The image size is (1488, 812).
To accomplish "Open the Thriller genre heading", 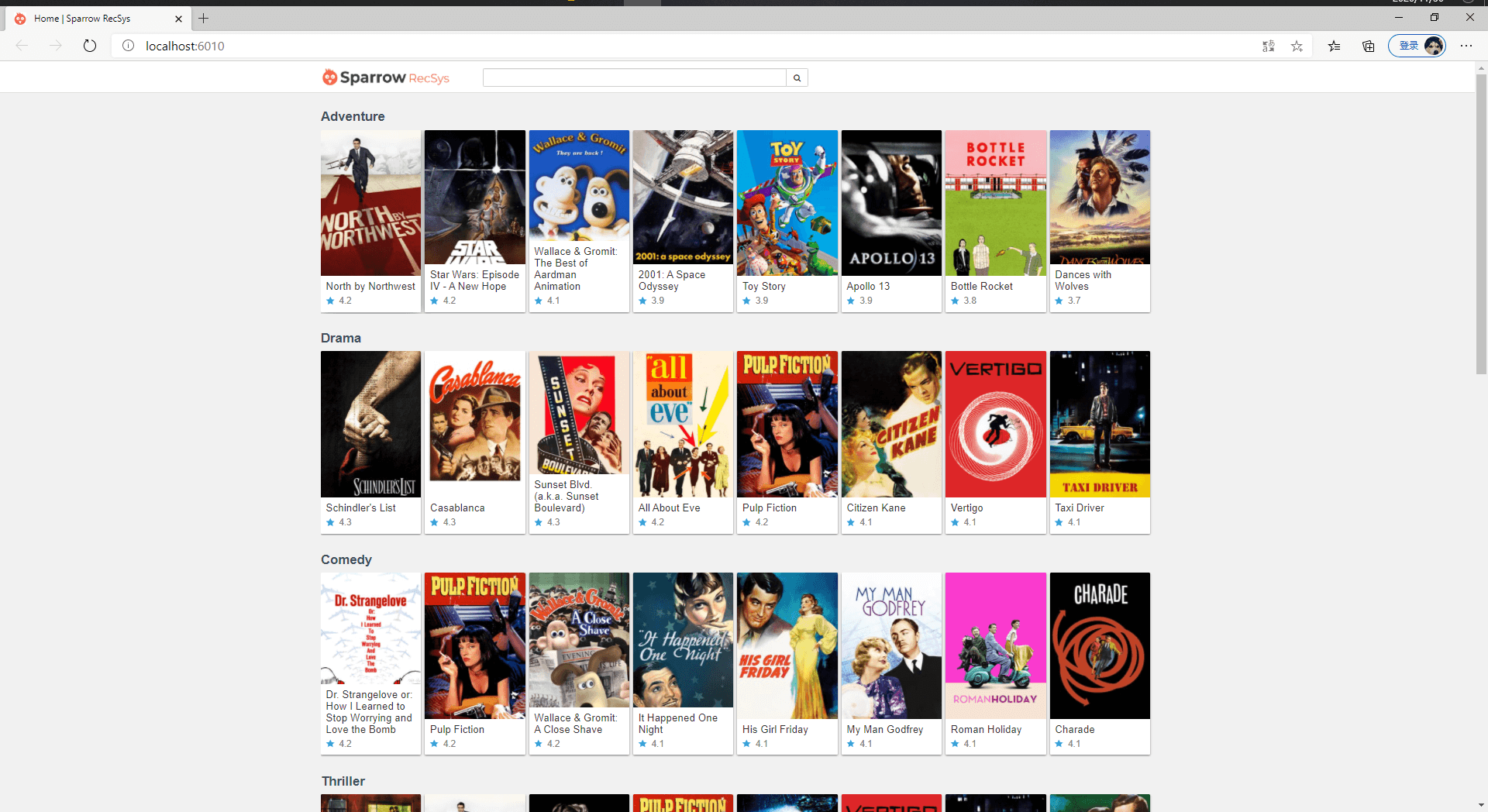I will tap(343, 781).
